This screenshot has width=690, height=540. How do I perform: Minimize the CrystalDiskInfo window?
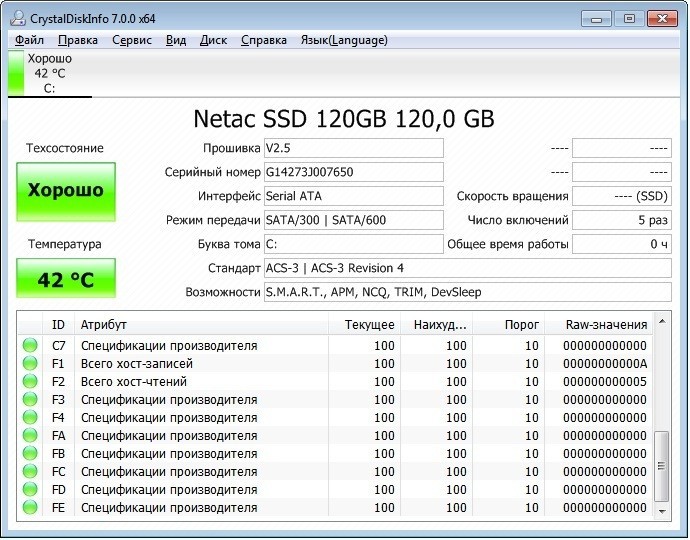[x=596, y=19]
